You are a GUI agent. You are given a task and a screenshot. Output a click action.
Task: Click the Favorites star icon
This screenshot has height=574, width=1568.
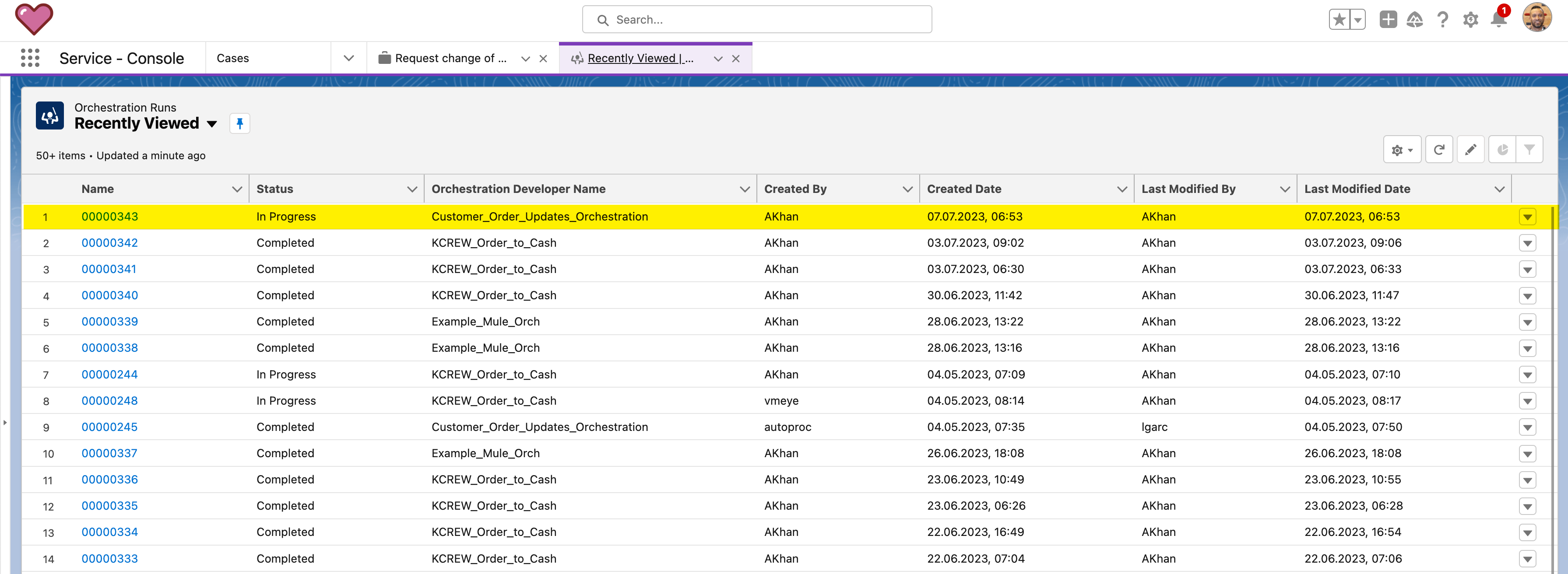point(1339,19)
